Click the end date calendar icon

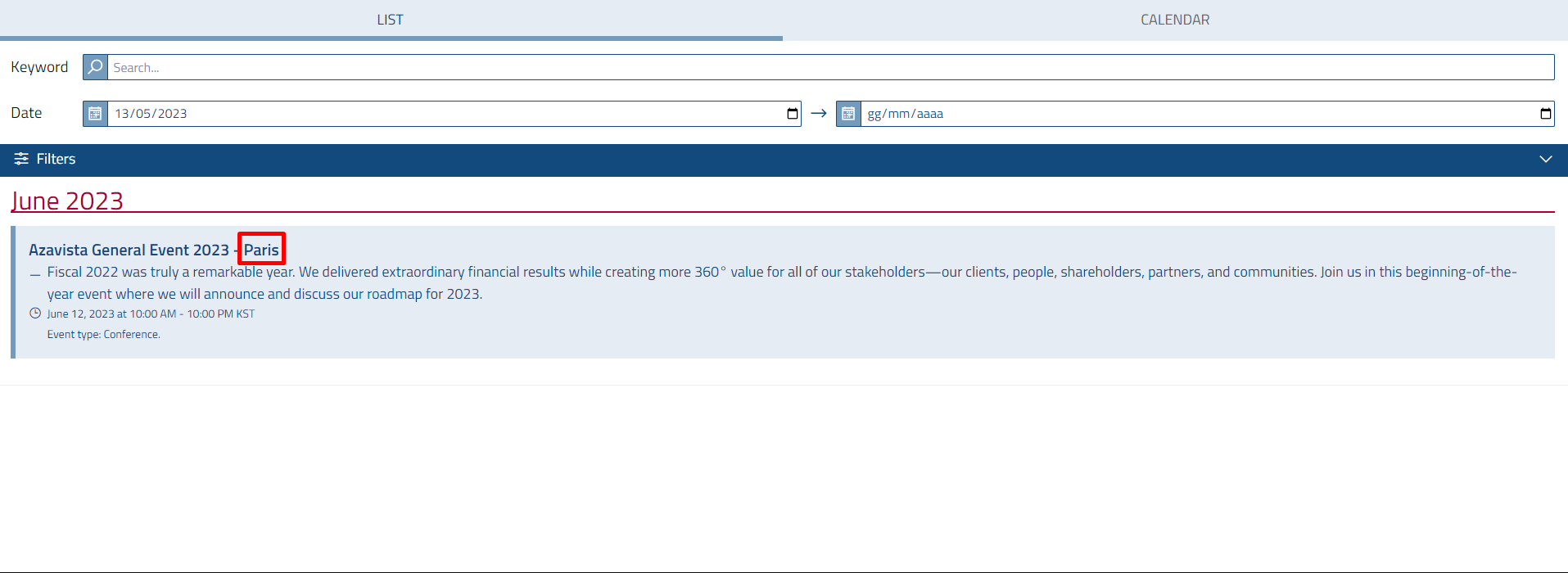coord(848,114)
